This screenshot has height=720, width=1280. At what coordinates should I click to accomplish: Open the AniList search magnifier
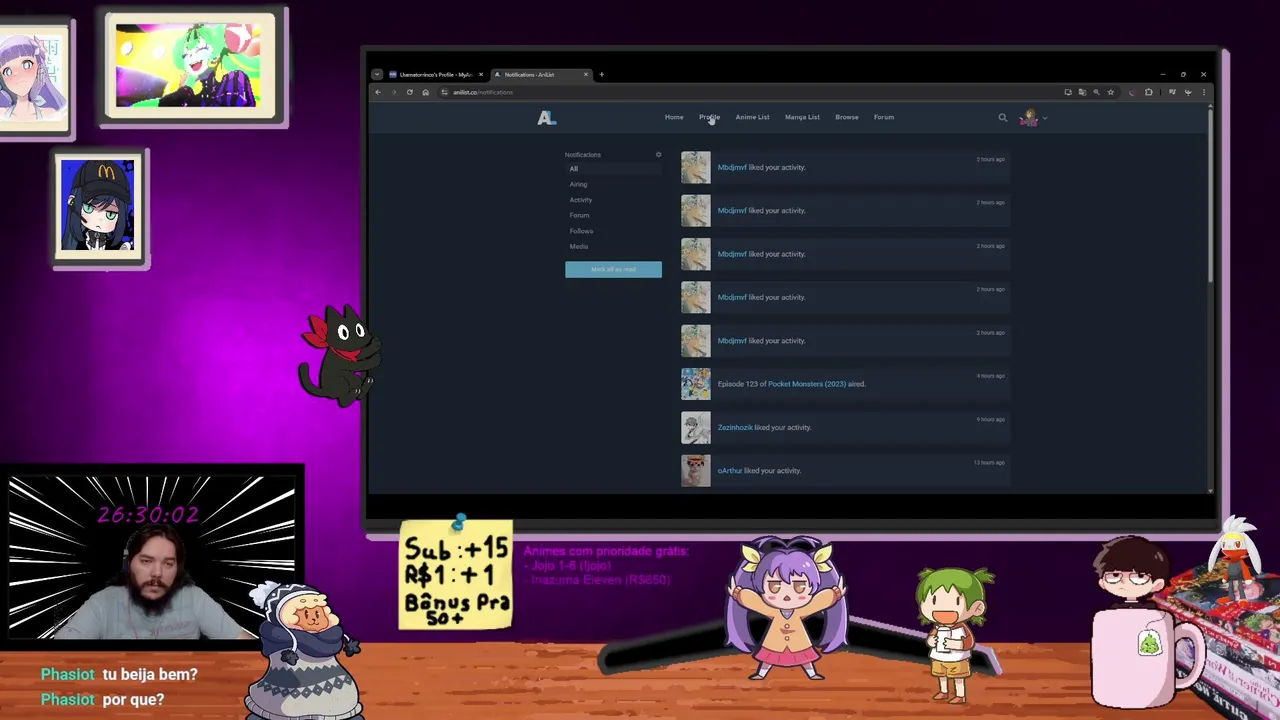(x=1003, y=118)
